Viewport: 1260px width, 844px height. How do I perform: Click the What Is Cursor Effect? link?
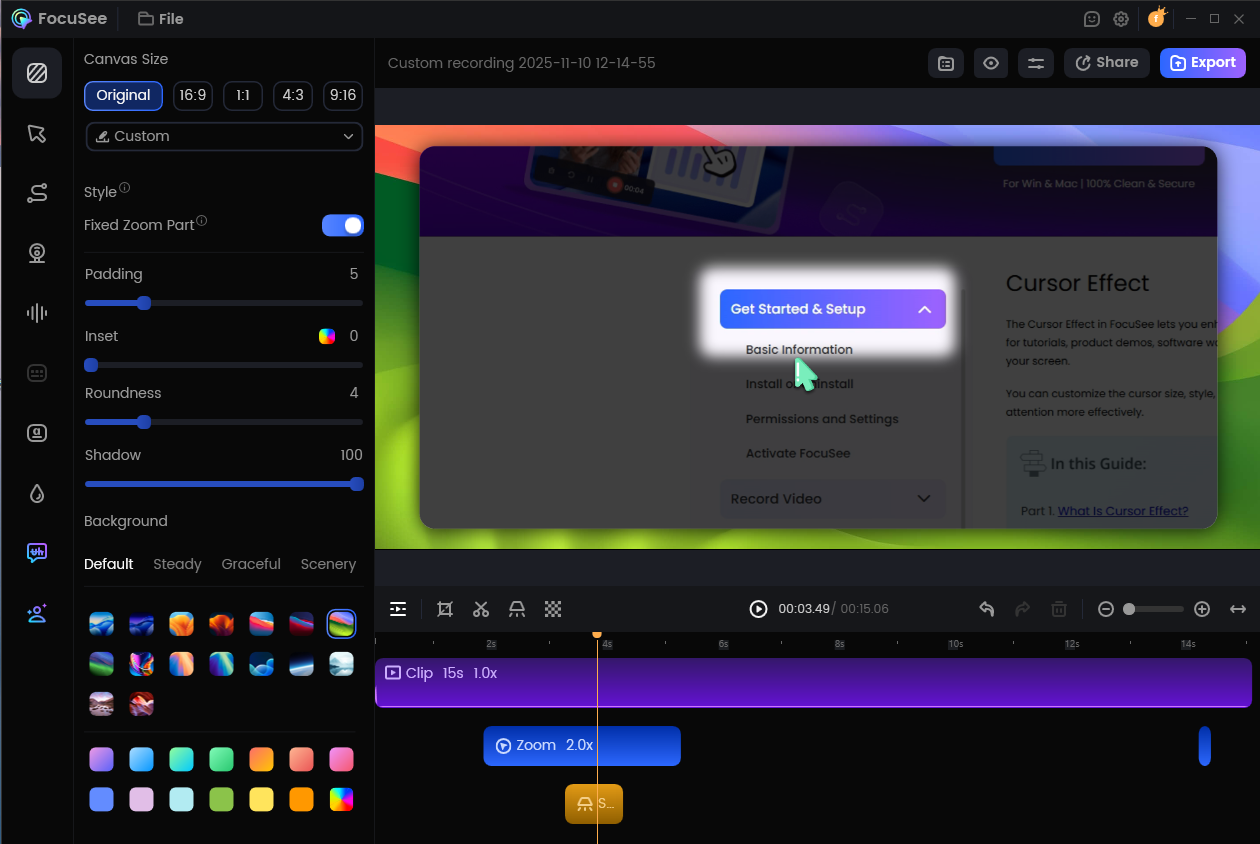[1123, 511]
